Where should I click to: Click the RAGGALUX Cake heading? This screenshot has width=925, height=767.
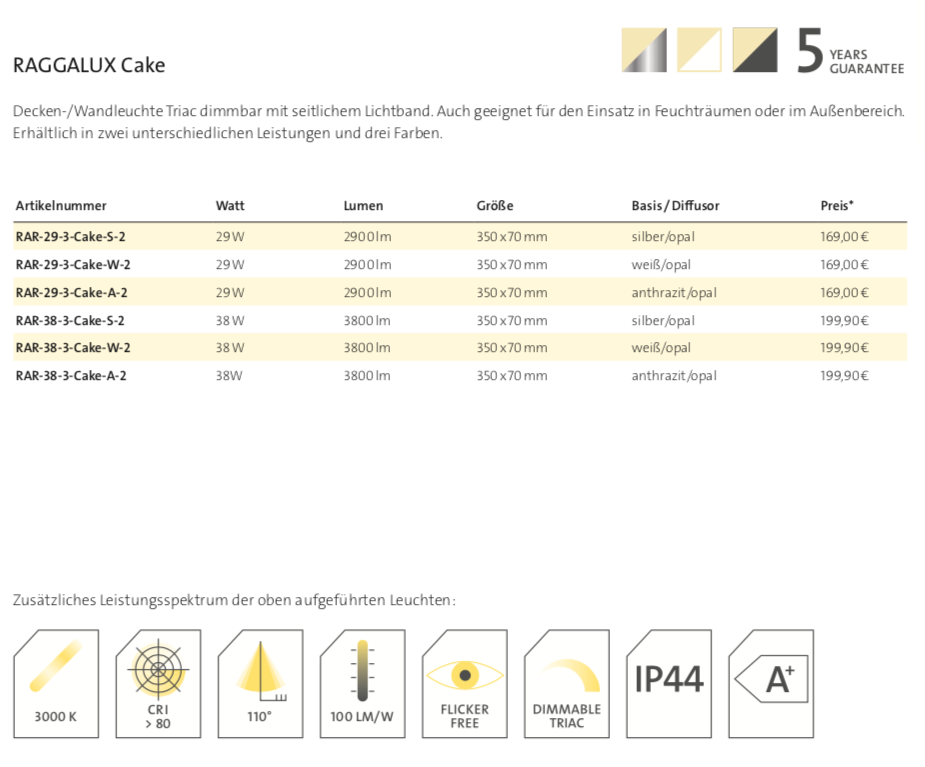point(89,65)
